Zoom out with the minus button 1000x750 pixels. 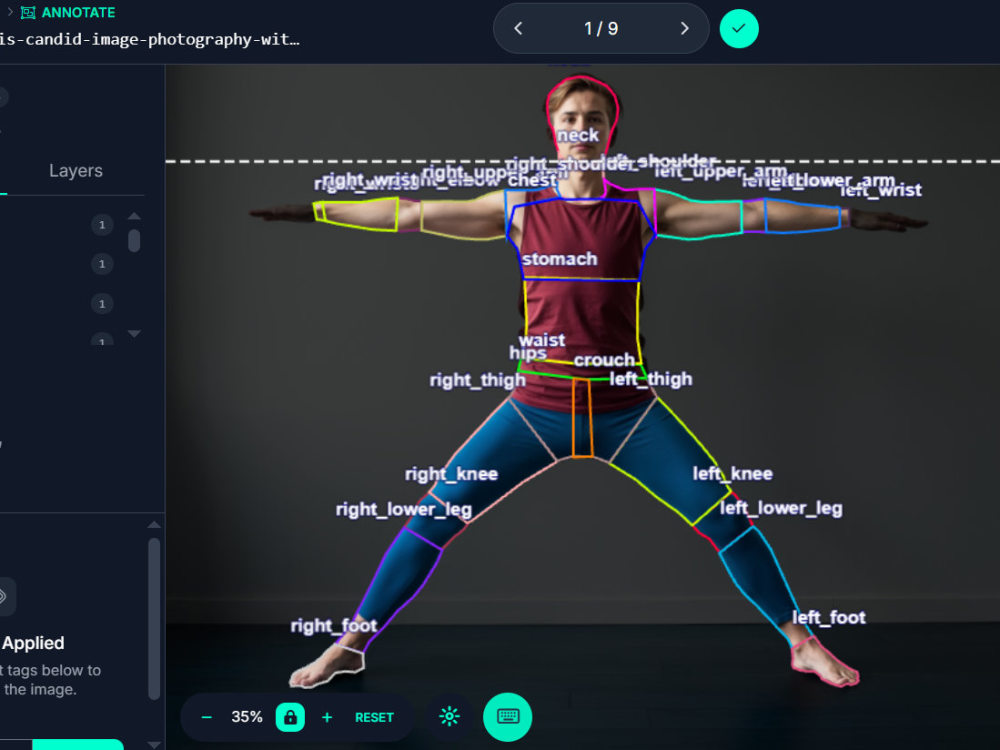(206, 717)
